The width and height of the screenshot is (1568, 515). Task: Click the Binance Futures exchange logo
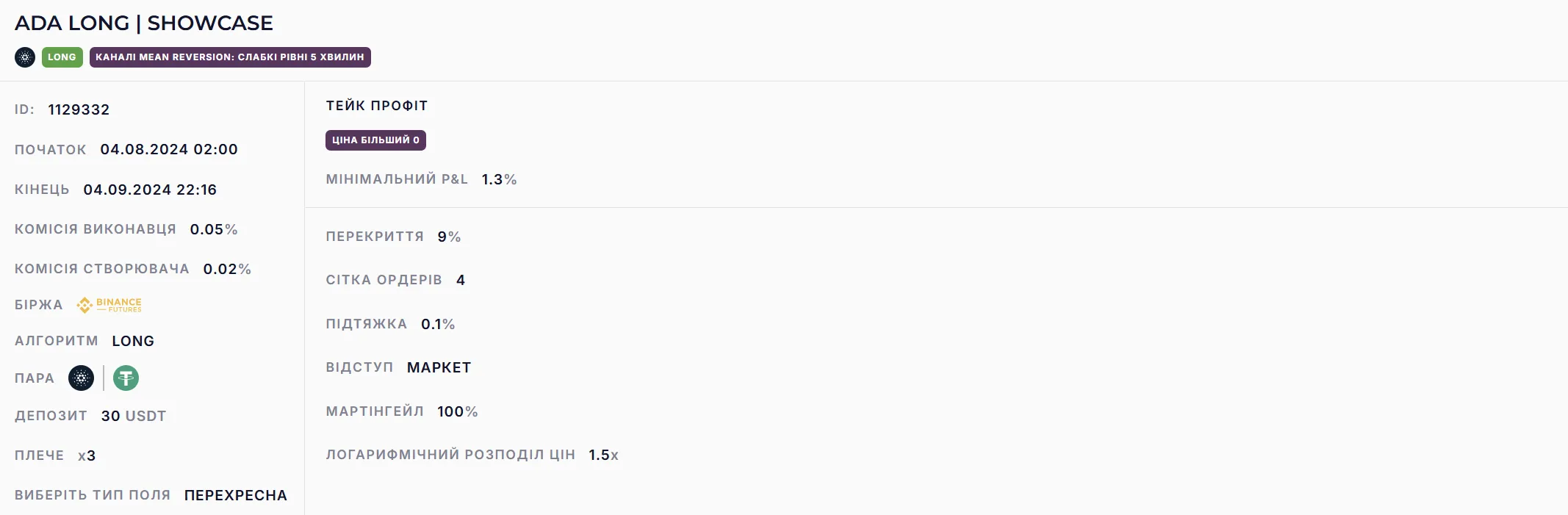click(x=109, y=305)
